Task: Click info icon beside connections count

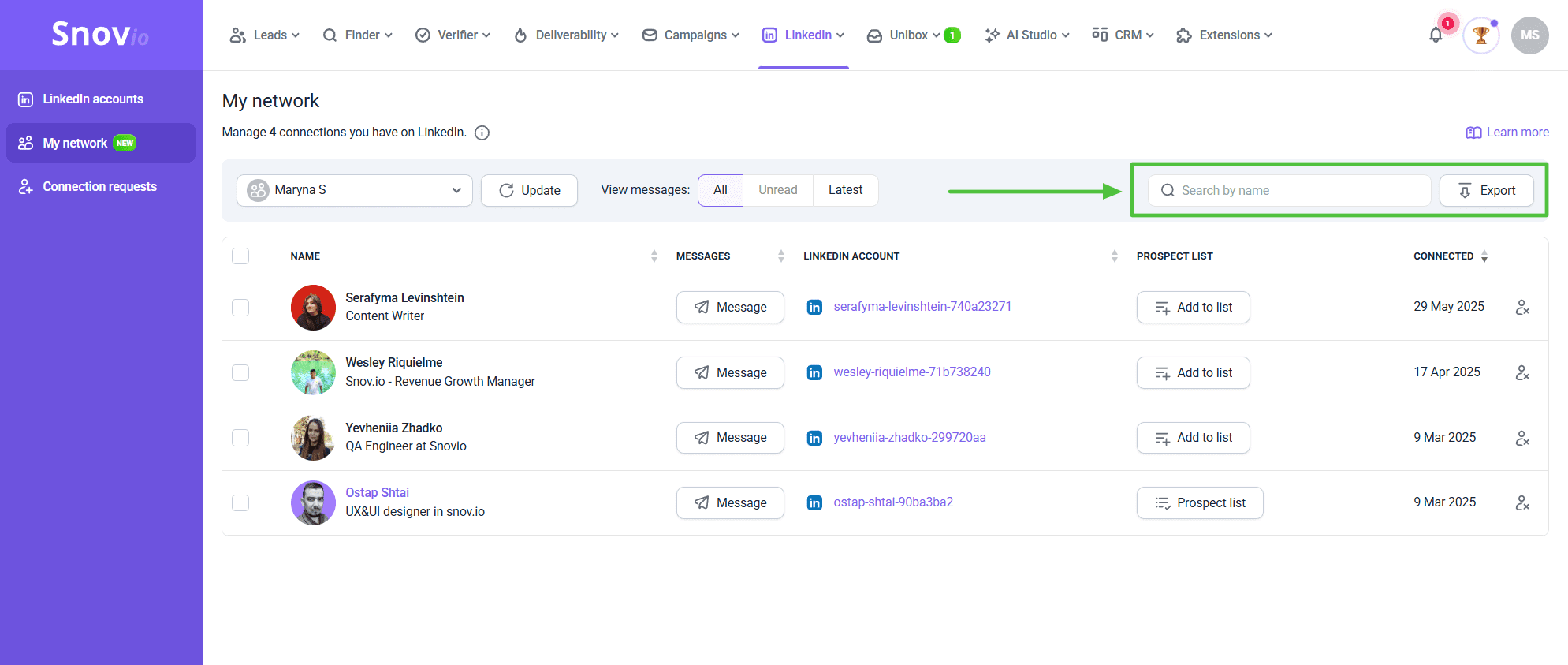Action: pyautogui.click(x=482, y=133)
